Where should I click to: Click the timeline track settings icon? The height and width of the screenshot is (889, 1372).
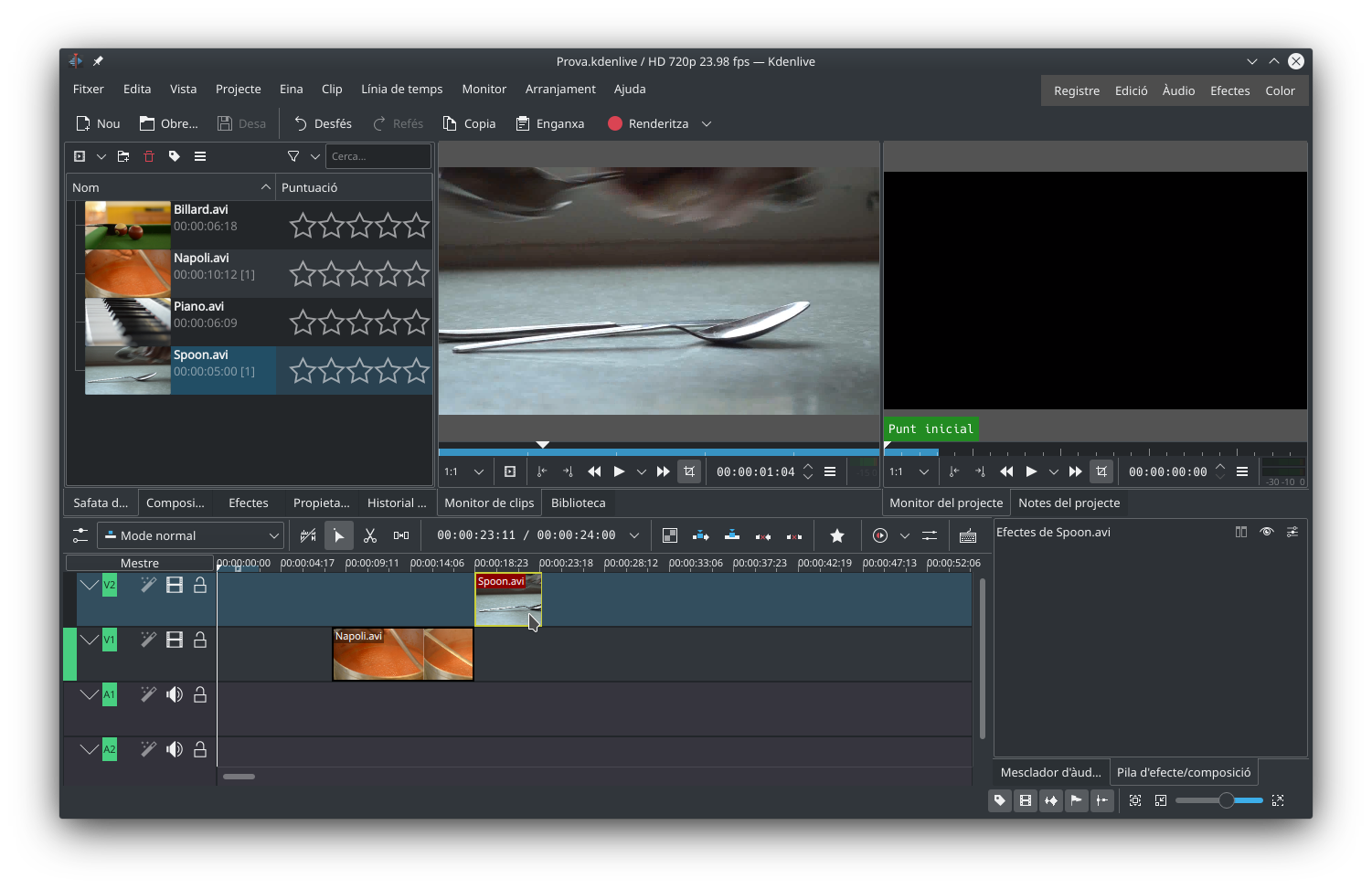(x=80, y=535)
